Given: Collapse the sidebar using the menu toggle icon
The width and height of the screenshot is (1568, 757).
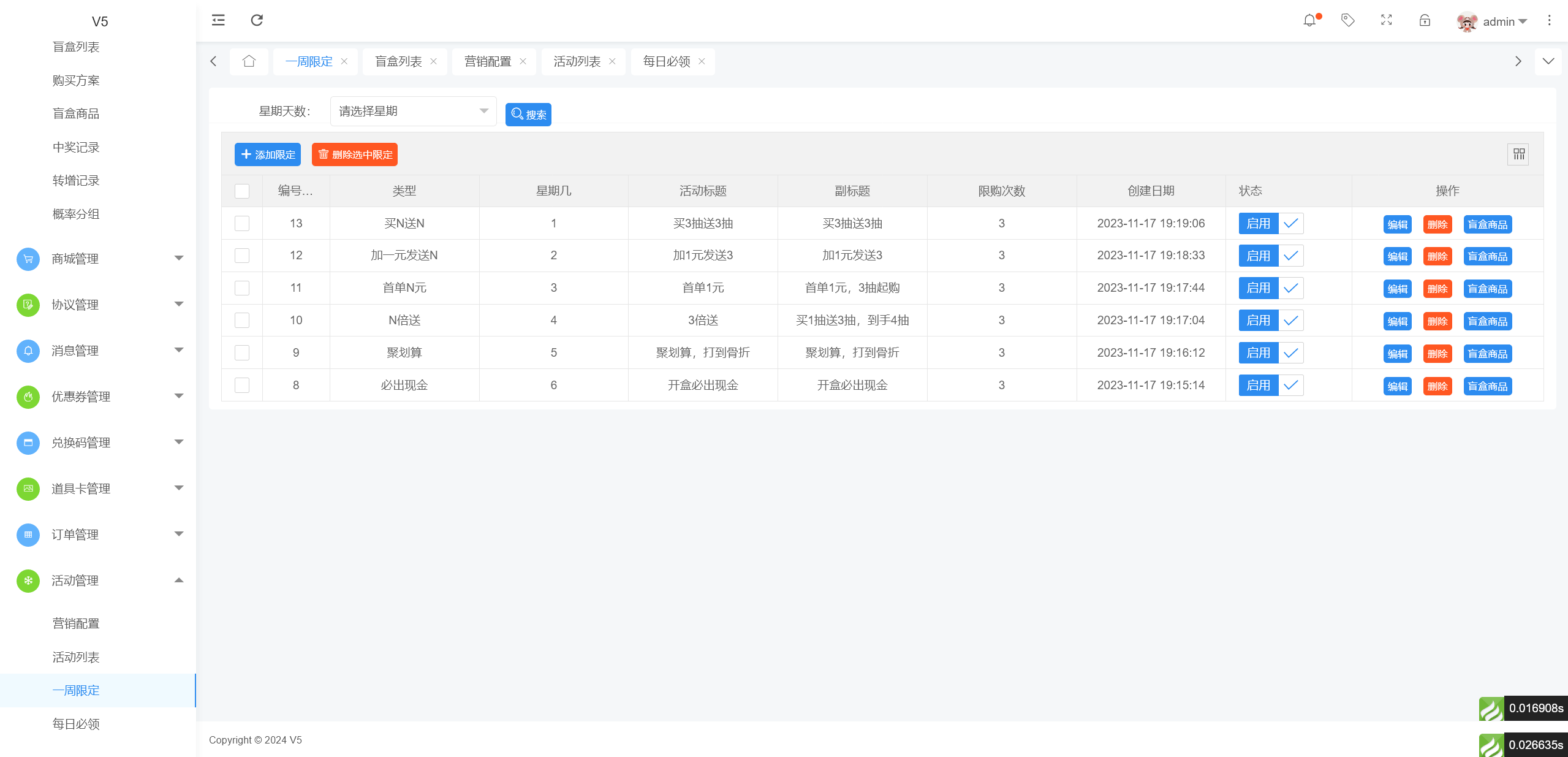Looking at the screenshot, I should tap(218, 20).
